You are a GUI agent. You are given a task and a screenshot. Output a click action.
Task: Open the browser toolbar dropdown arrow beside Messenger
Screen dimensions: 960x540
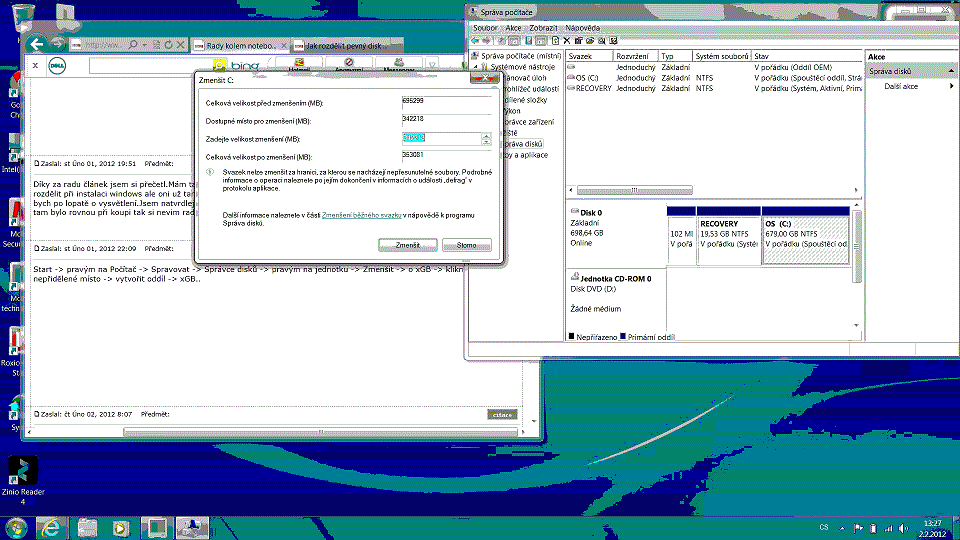(432, 64)
